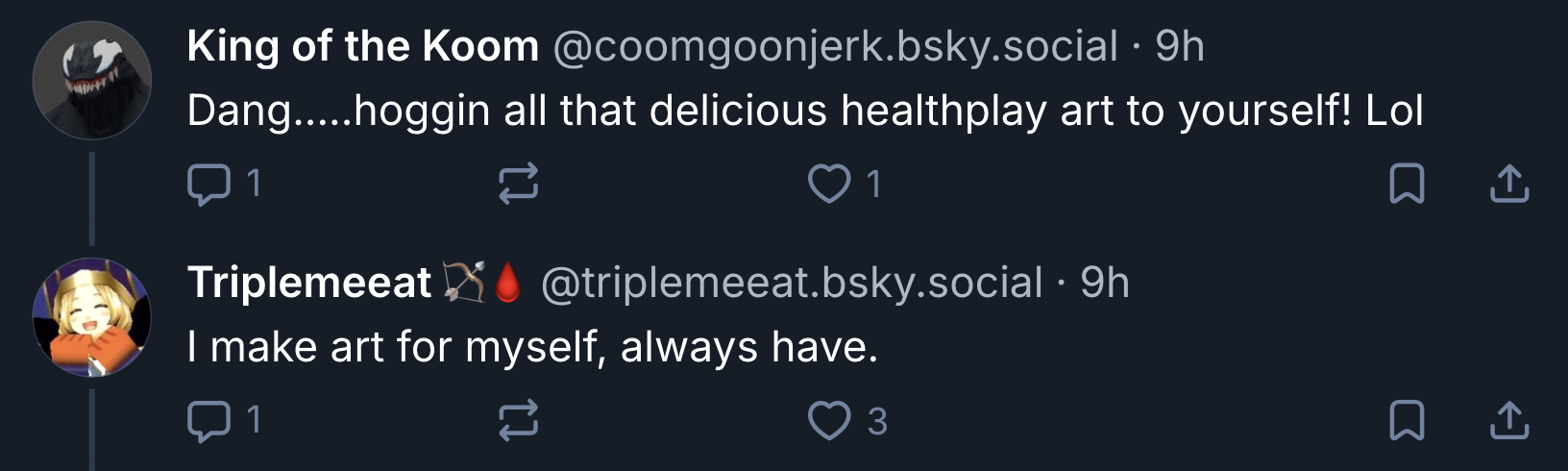Like Triplemeeat's post
The width and height of the screenshot is (1568, 471).
point(829,420)
